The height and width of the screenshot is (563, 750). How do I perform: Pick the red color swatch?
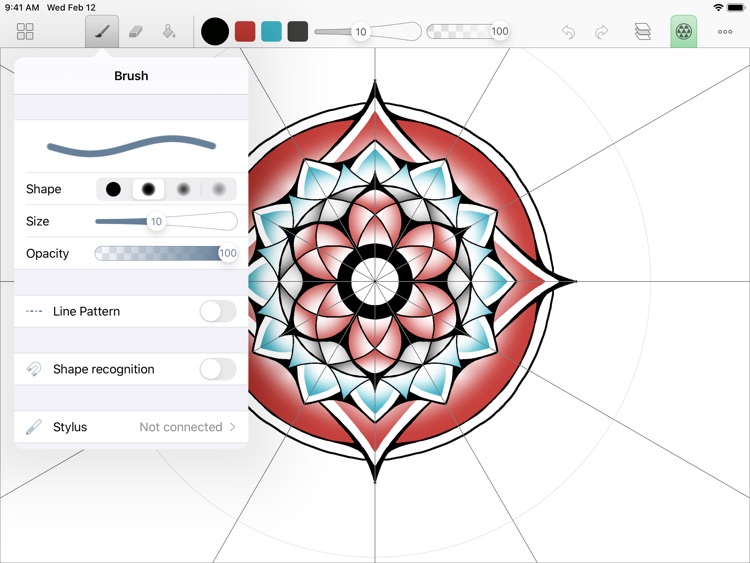245,31
